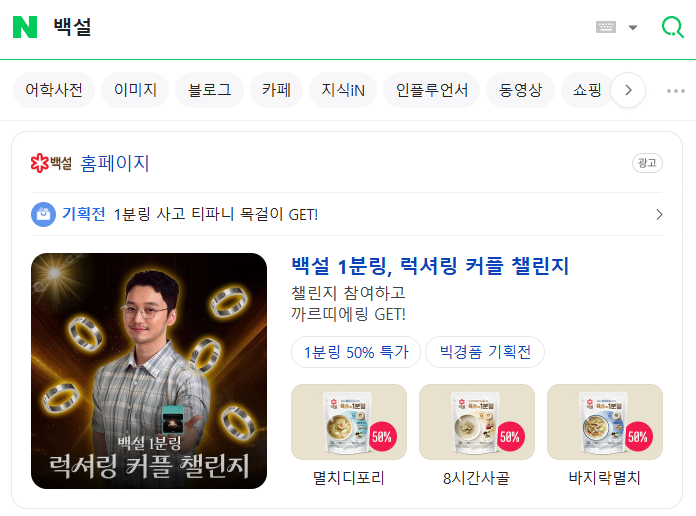696x516 pixels.
Task: Open the 어학사전 tab
Action: [54, 90]
